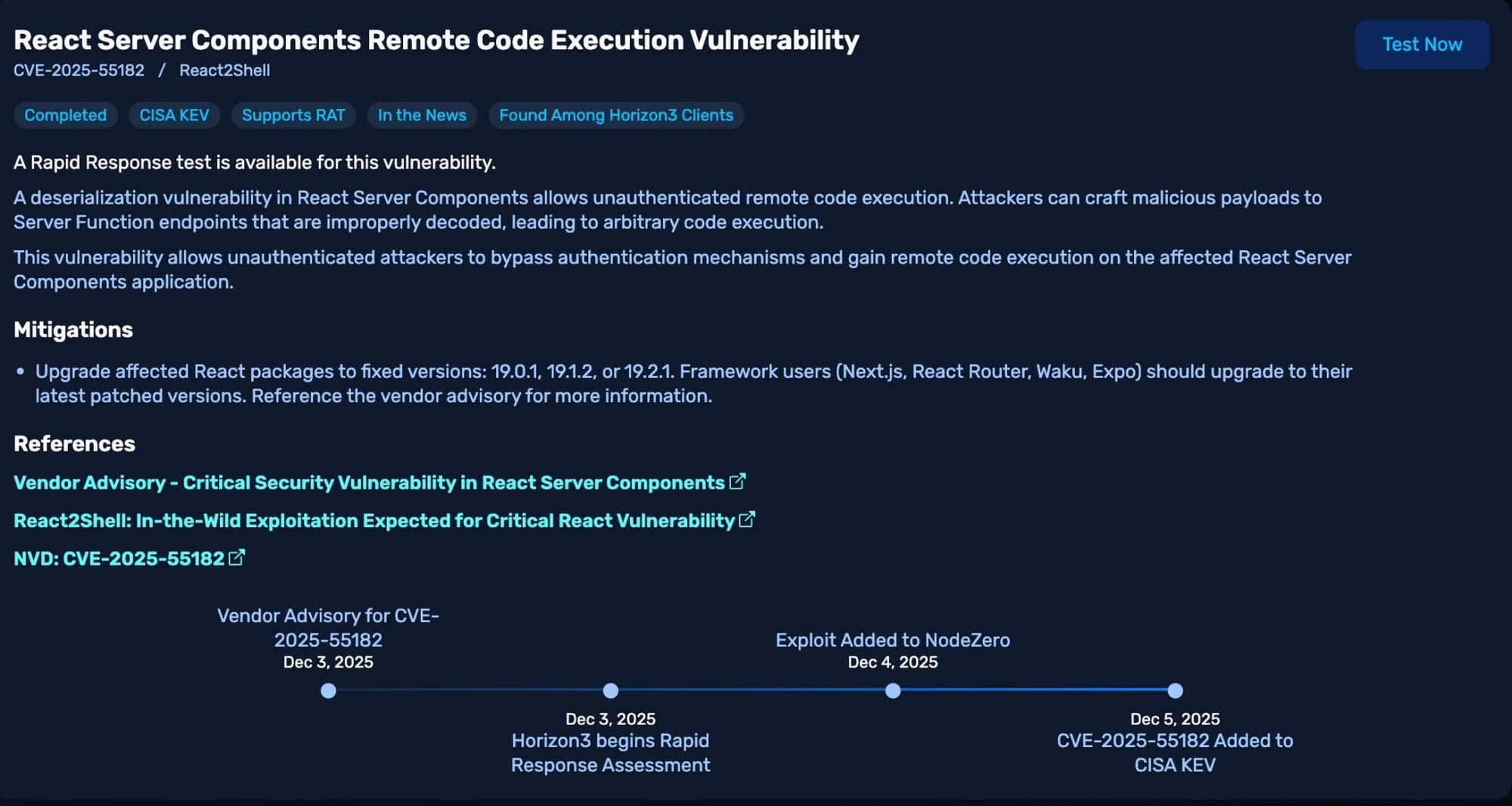Click the References section heading
Screen dimensions: 1512x806
pos(74,444)
